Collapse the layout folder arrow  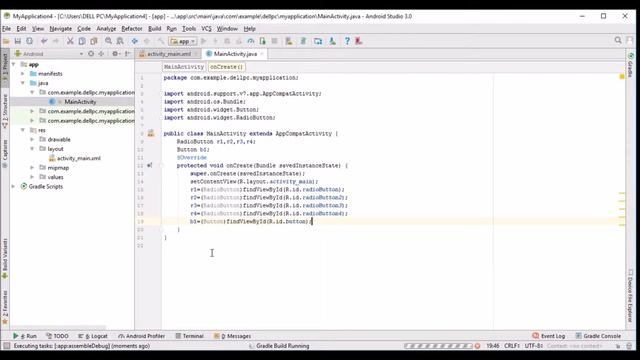click(32, 149)
